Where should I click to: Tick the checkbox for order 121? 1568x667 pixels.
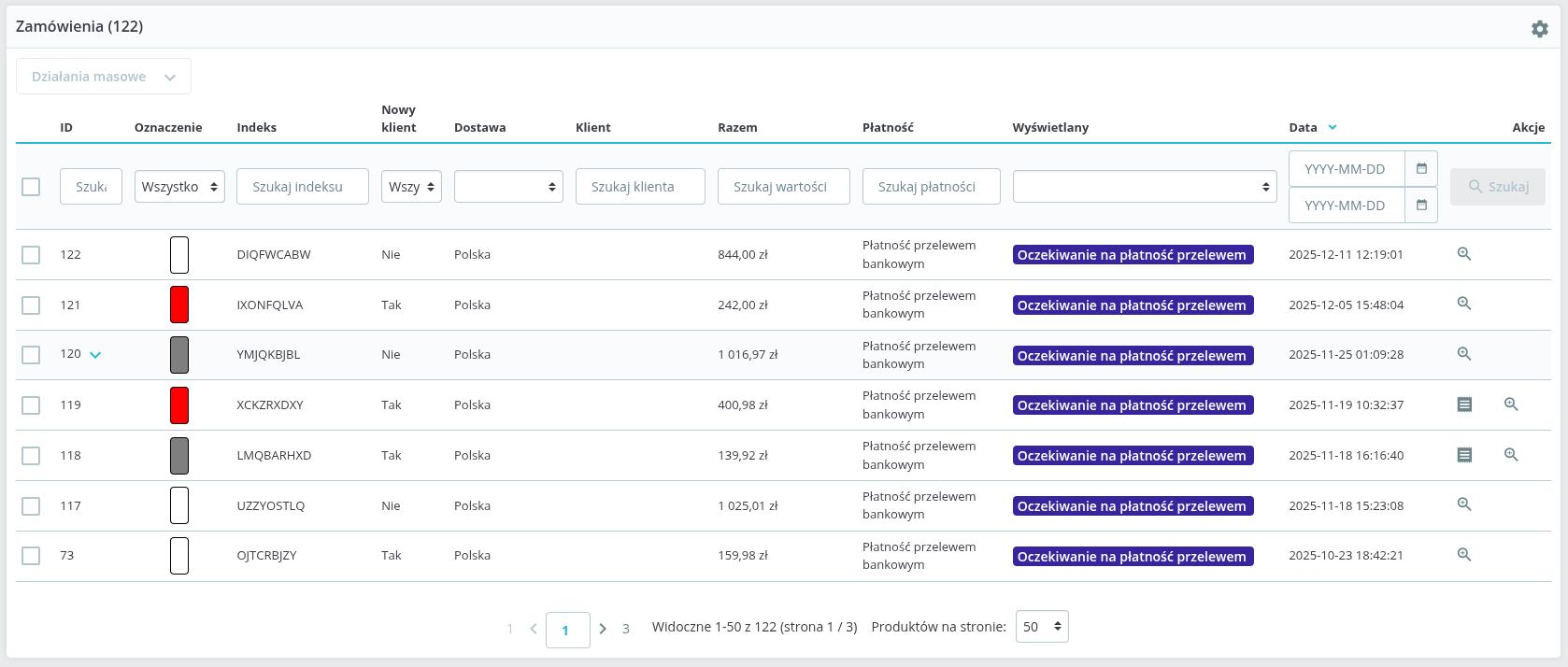pyautogui.click(x=31, y=305)
